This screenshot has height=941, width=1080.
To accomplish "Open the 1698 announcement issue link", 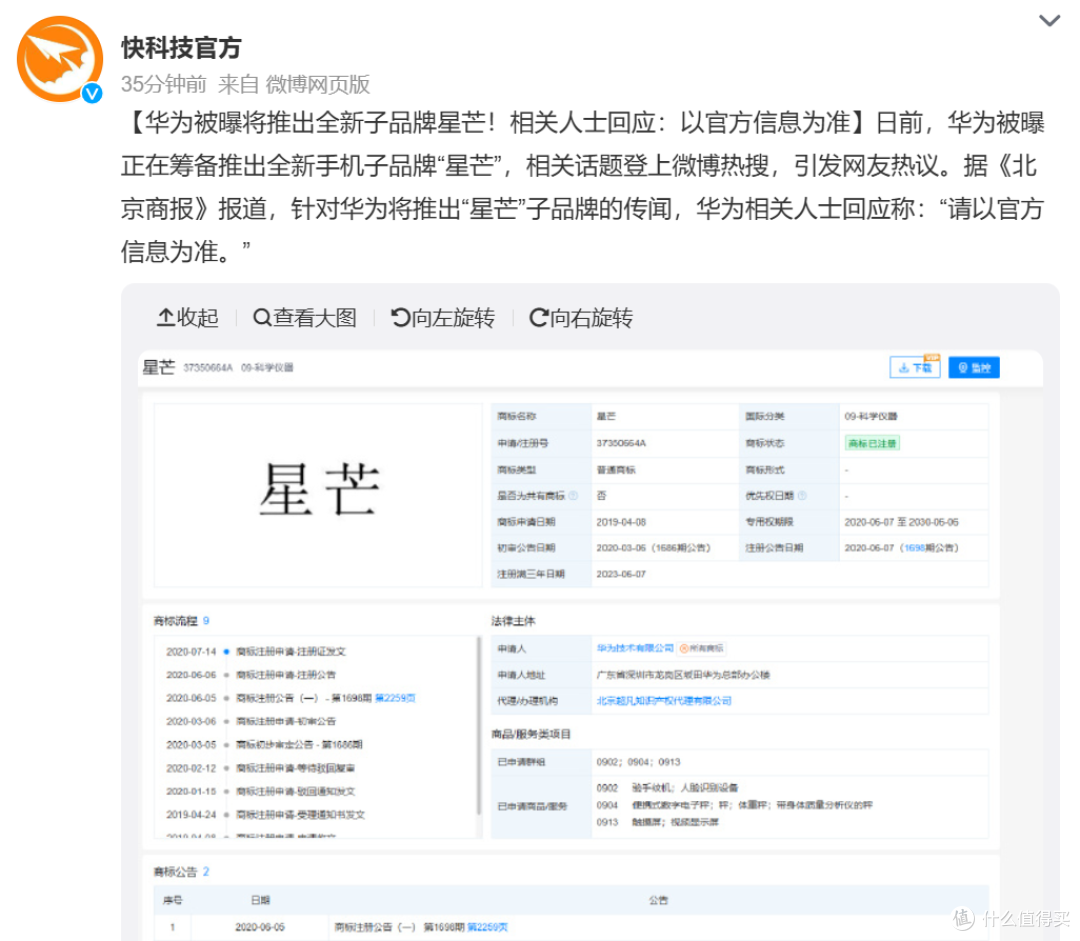I will click(914, 548).
